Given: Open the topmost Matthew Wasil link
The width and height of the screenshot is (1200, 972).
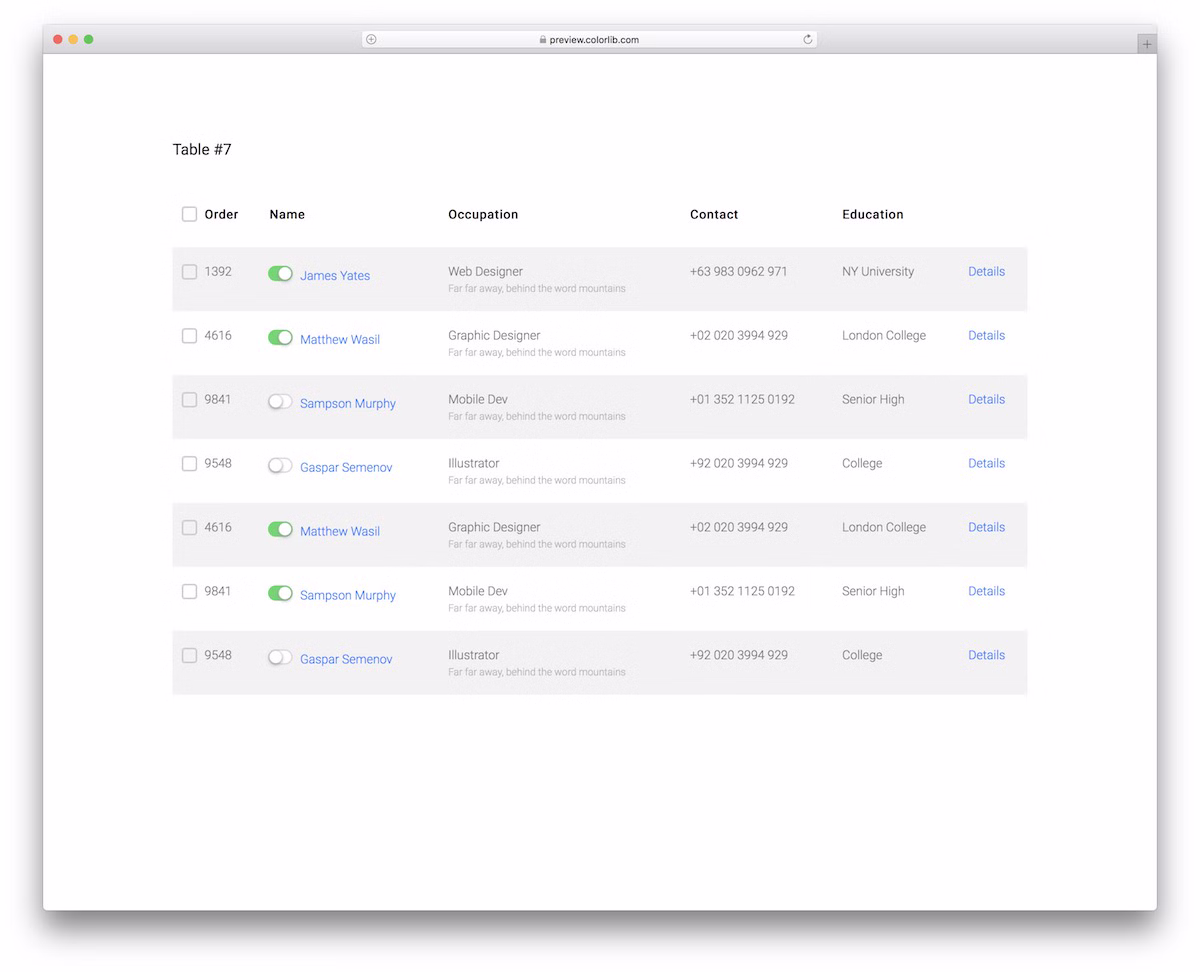Looking at the screenshot, I should [x=340, y=340].
